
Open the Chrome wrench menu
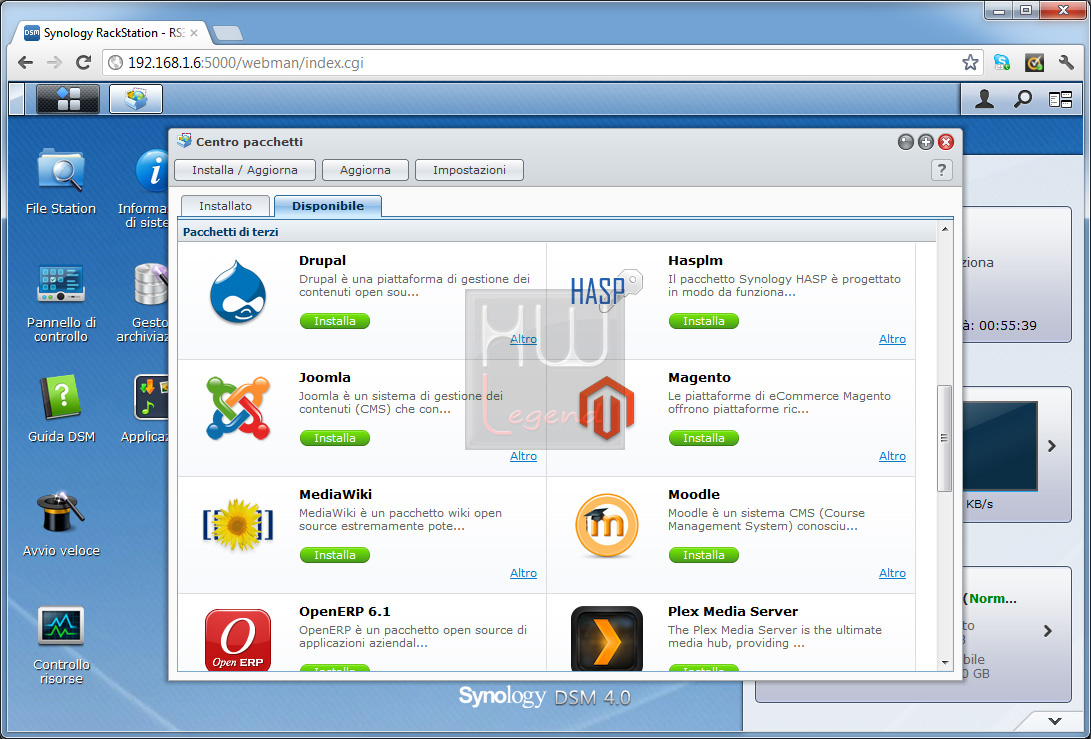(1066, 63)
